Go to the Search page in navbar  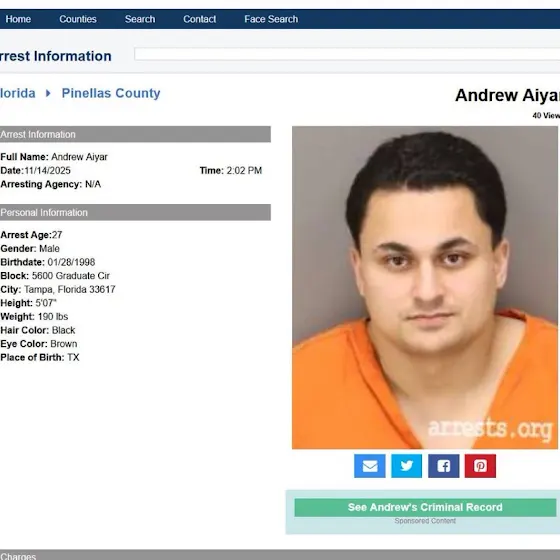coord(140,19)
